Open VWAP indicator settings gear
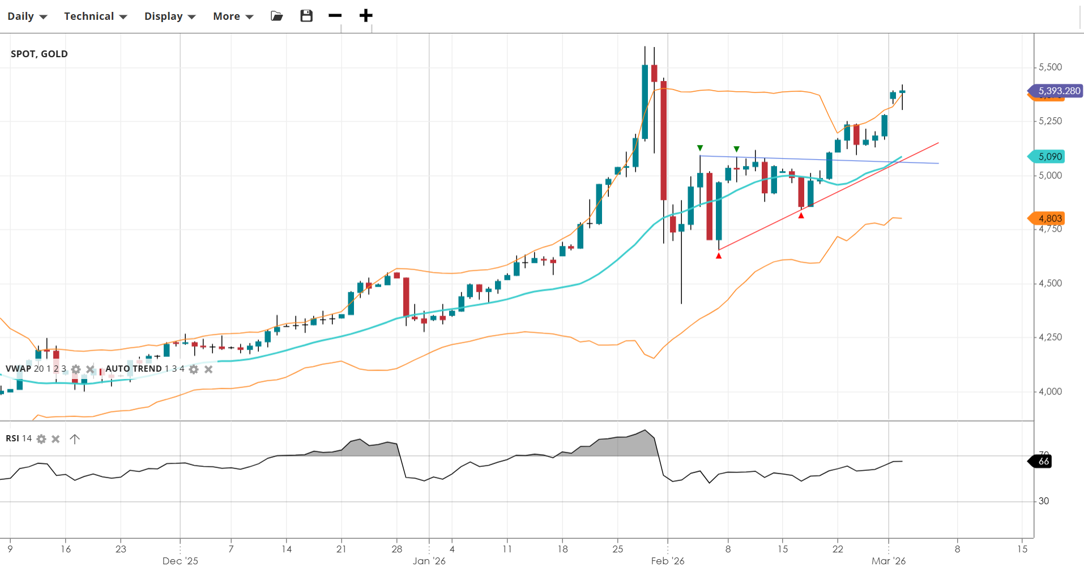1084x566 pixels. click(76, 369)
